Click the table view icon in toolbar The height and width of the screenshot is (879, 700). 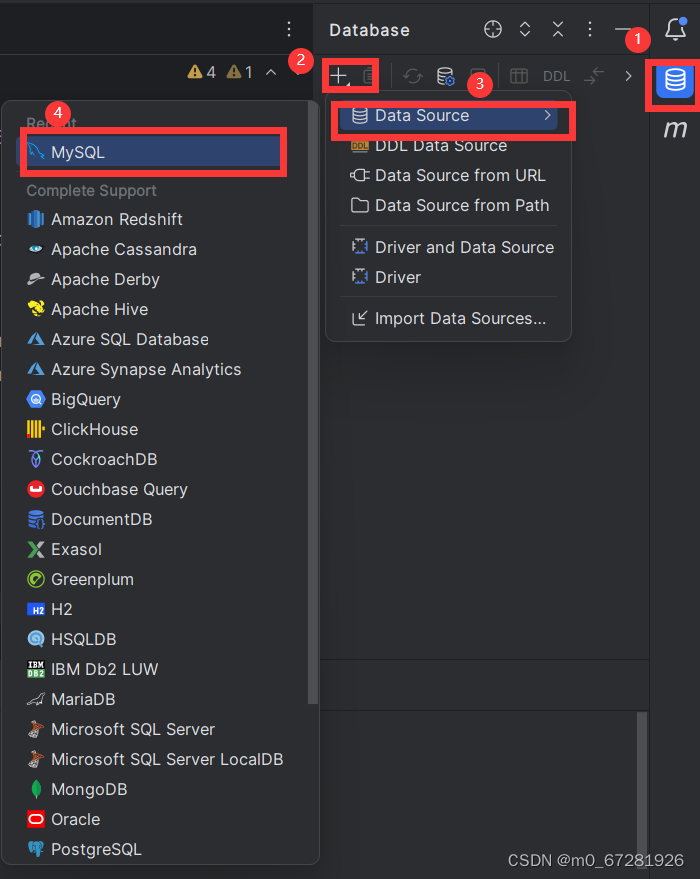pos(519,76)
